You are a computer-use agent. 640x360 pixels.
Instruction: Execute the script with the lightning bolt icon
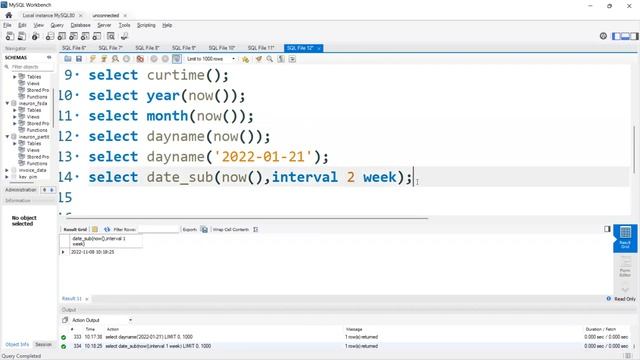click(93, 59)
